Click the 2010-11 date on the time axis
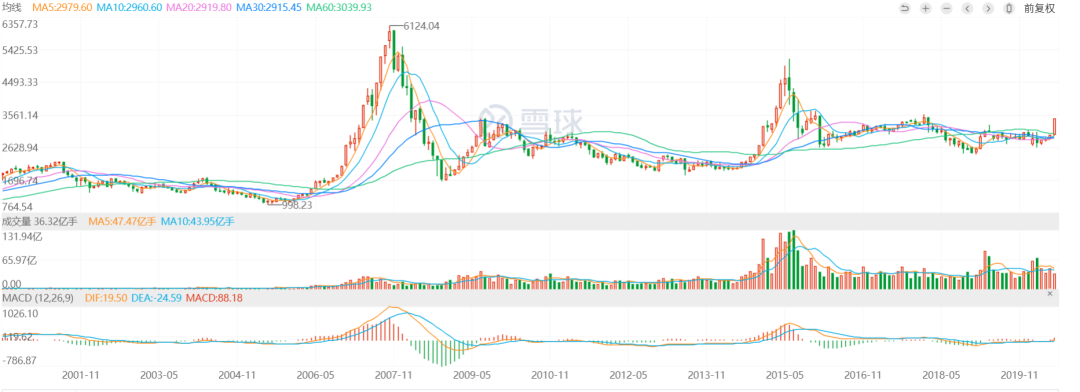The width and height of the screenshot is (1080, 392). (550, 376)
